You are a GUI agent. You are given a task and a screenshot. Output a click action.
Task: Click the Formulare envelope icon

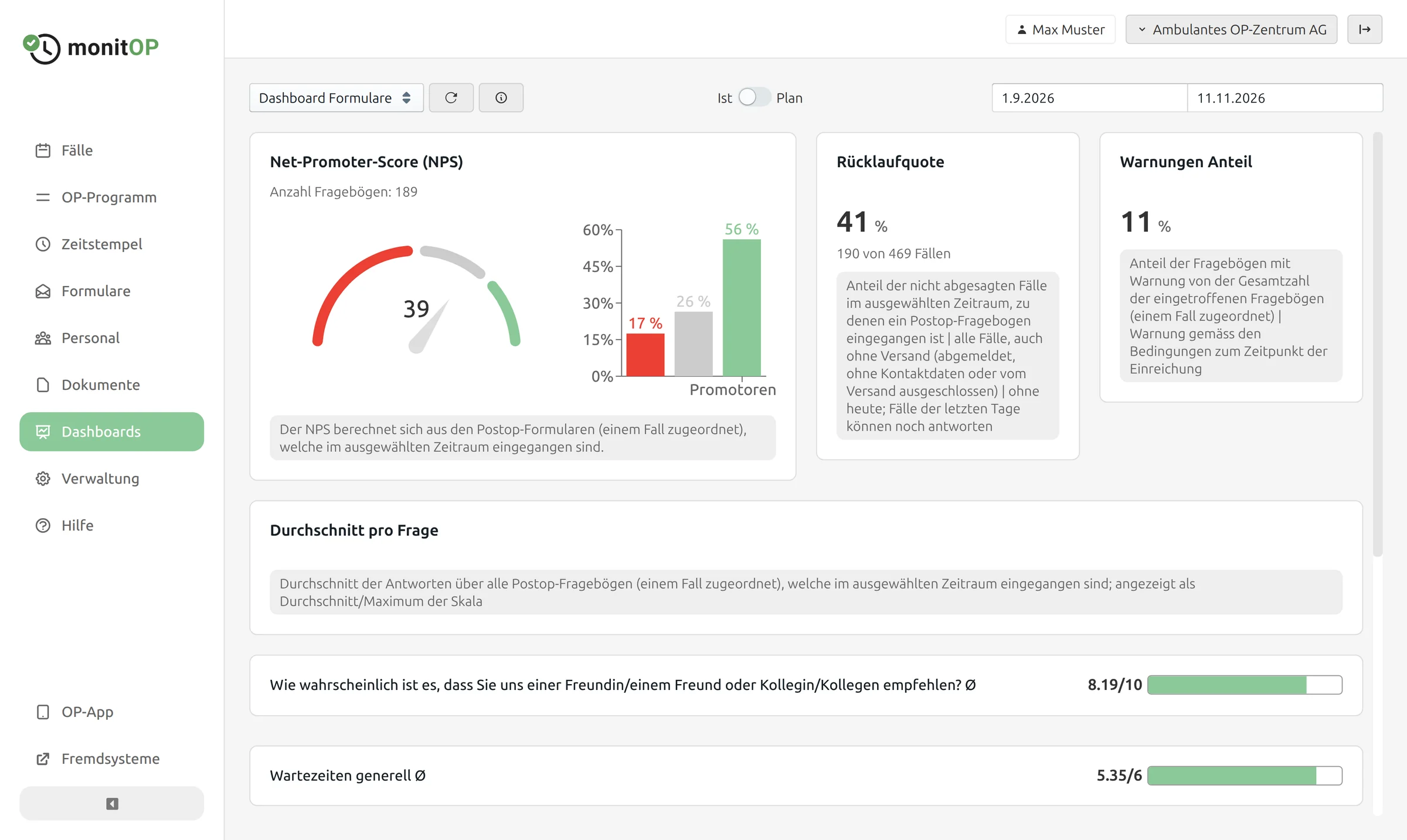point(43,291)
